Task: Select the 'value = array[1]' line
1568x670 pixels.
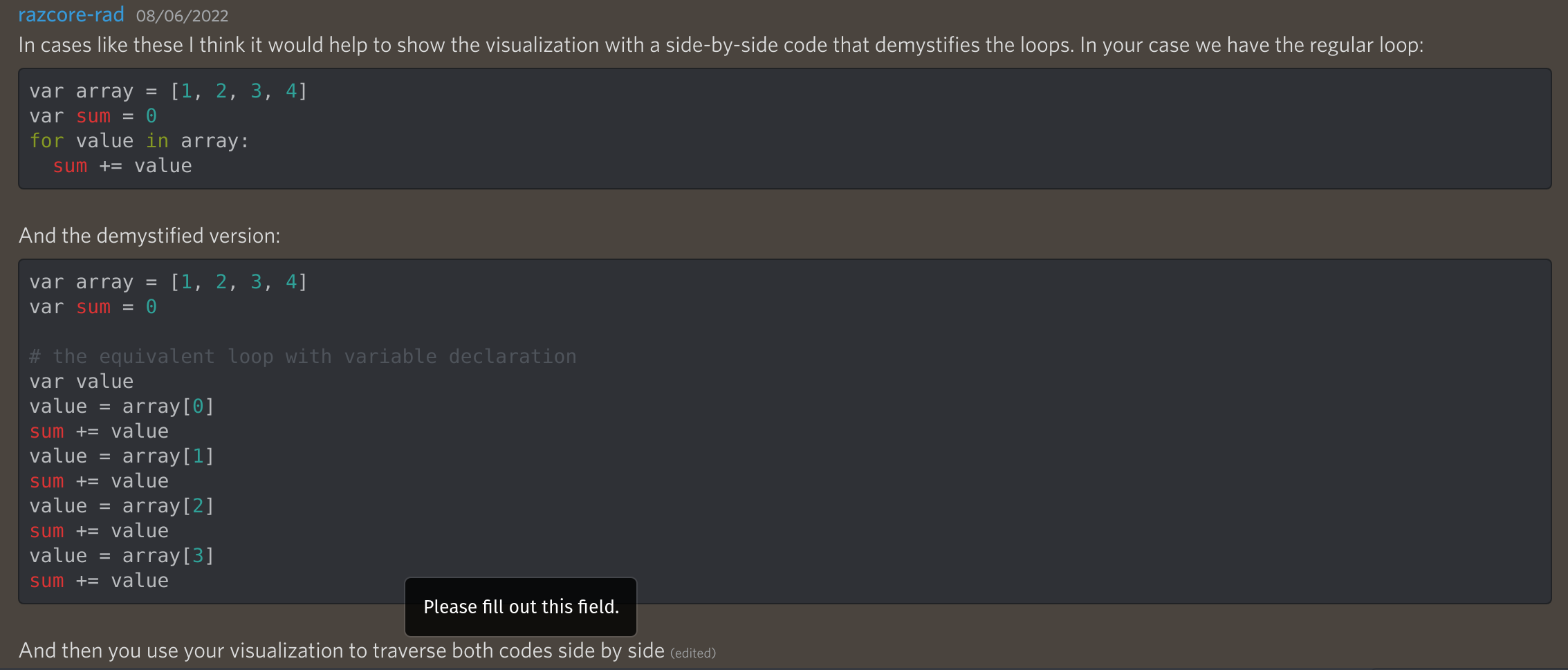Action: [121, 456]
